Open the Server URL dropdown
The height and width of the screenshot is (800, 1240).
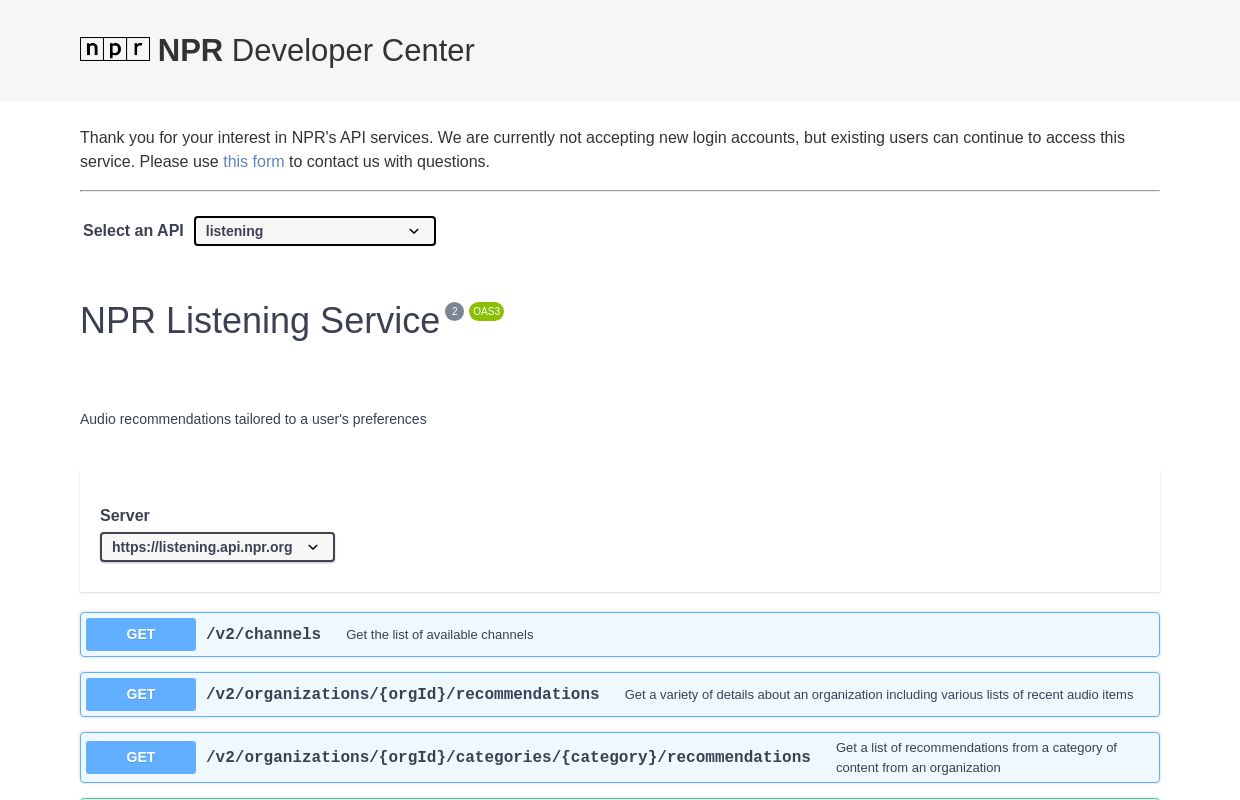(x=217, y=547)
